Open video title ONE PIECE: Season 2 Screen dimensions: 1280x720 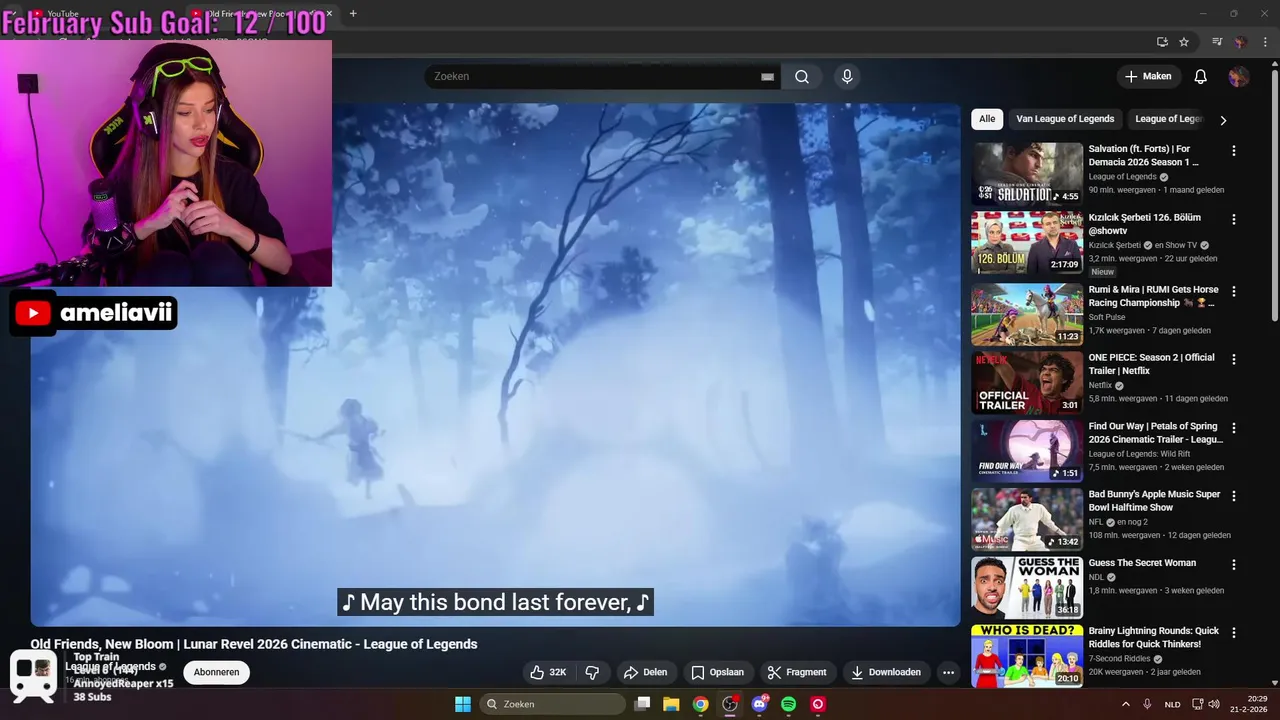1152,364
